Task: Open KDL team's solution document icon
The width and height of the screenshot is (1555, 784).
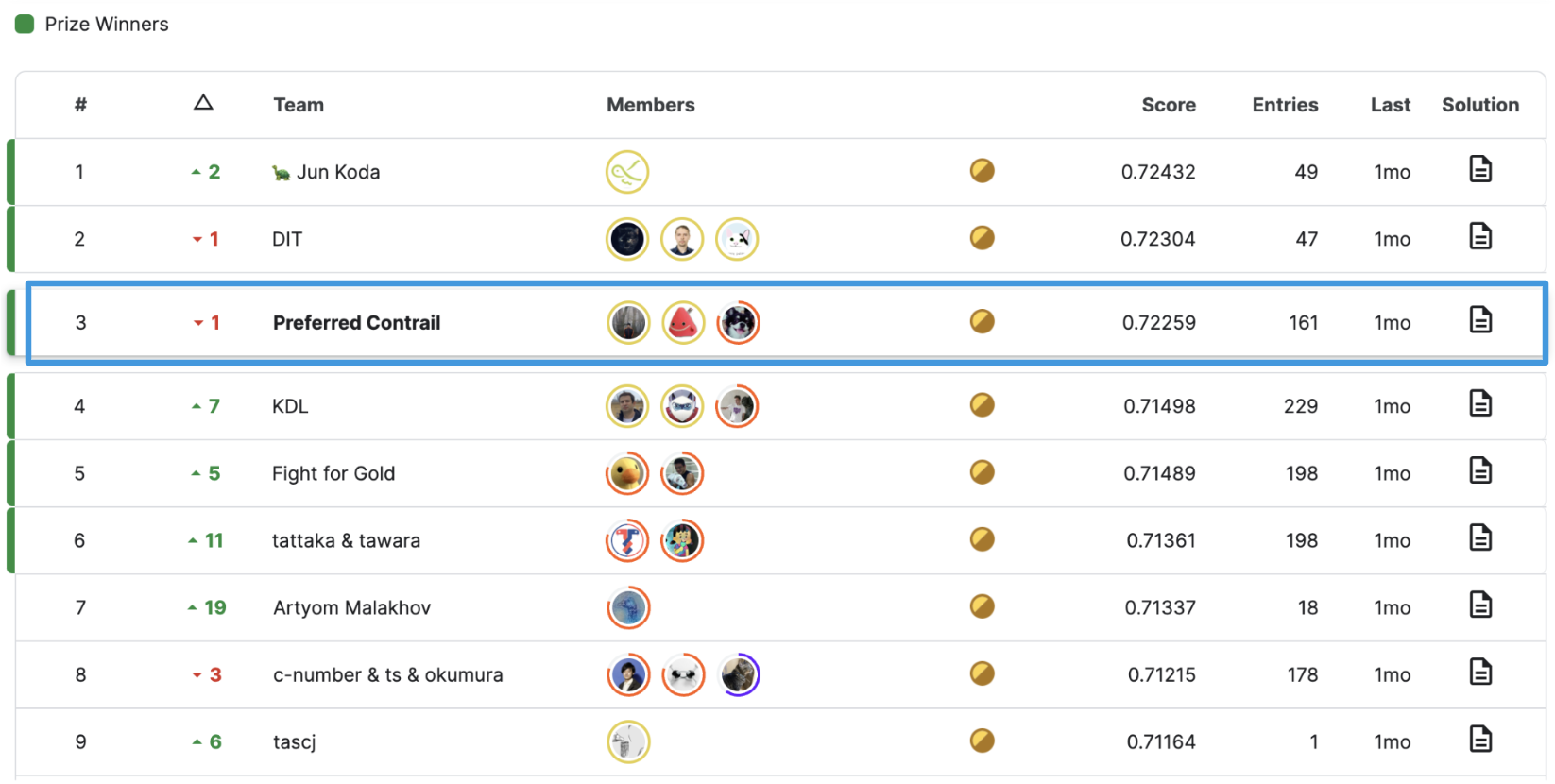Action: [1480, 403]
